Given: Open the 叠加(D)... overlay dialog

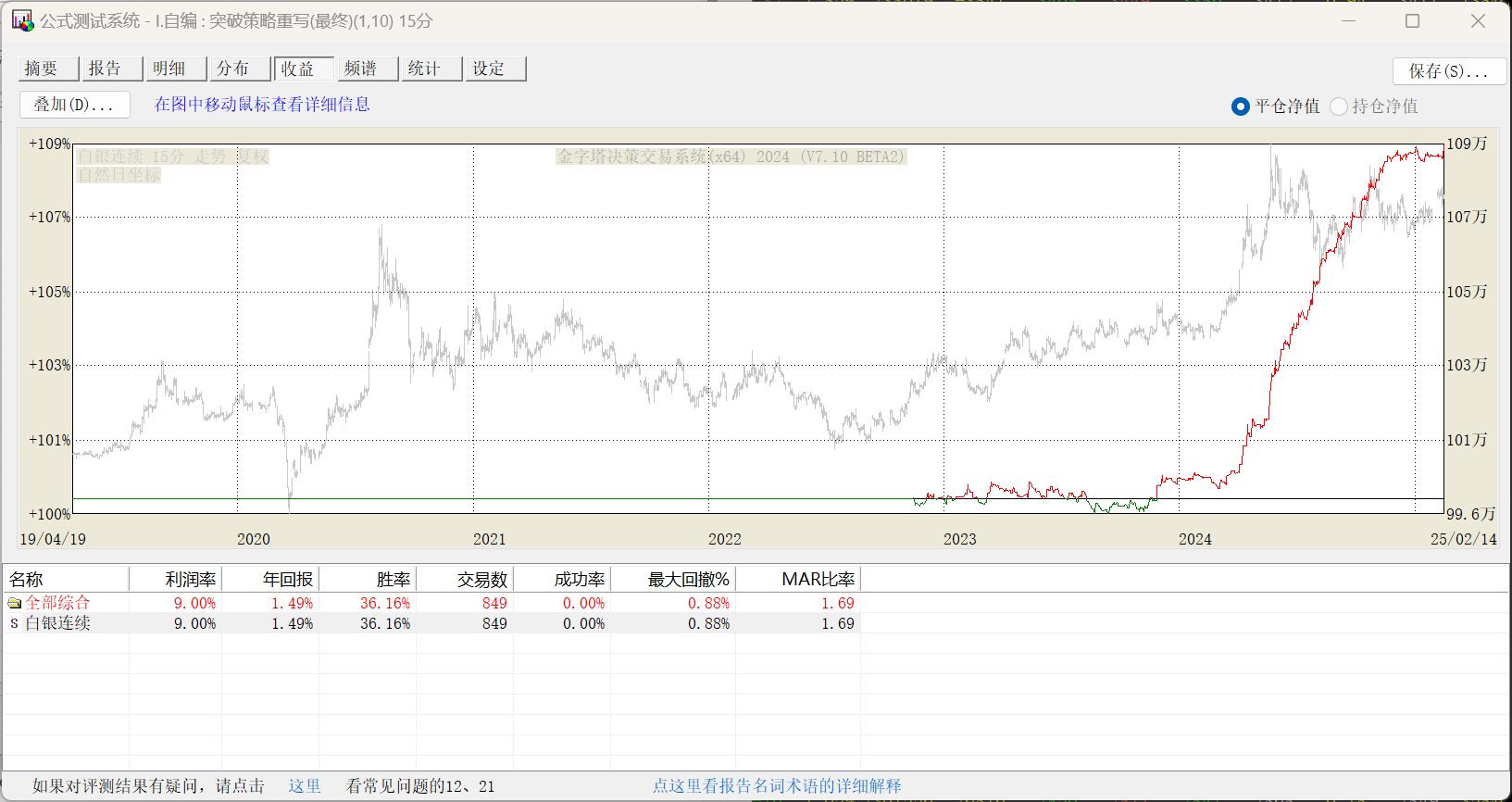Looking at the screenshot, I should coord(75,105).
